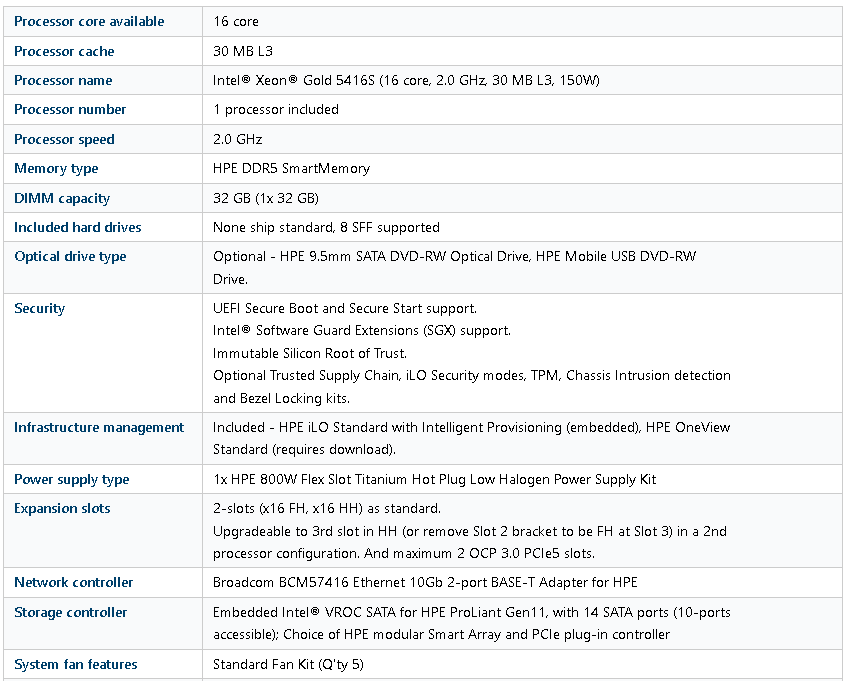
Task: Select 'and Bezel Locking kits' line
Action: click(281, 398)
